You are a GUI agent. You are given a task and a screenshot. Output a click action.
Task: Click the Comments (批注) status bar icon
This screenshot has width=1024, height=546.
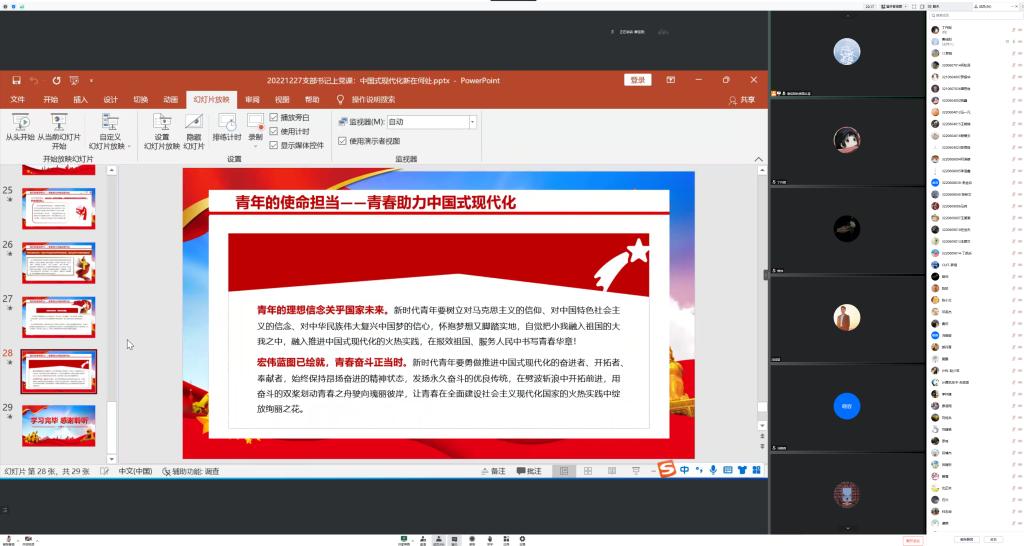pyautogui.click(x=528, y=471)
